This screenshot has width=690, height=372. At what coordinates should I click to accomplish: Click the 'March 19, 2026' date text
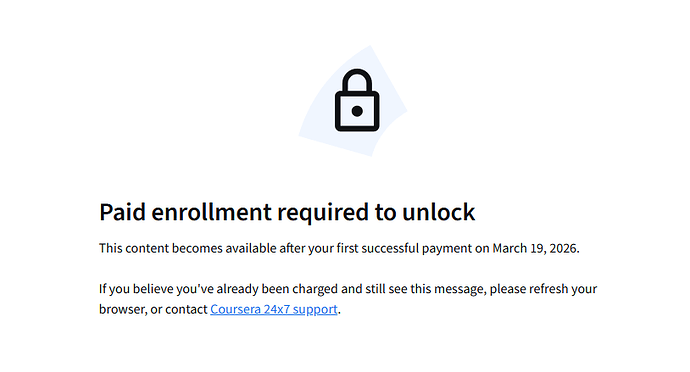click(535, 248)
